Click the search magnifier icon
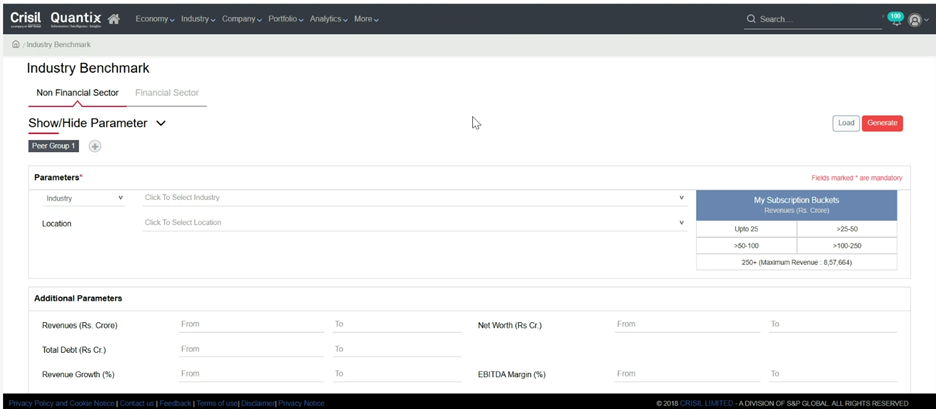The width and height of the screenshot is (936, 409). [x=751, y=19]
